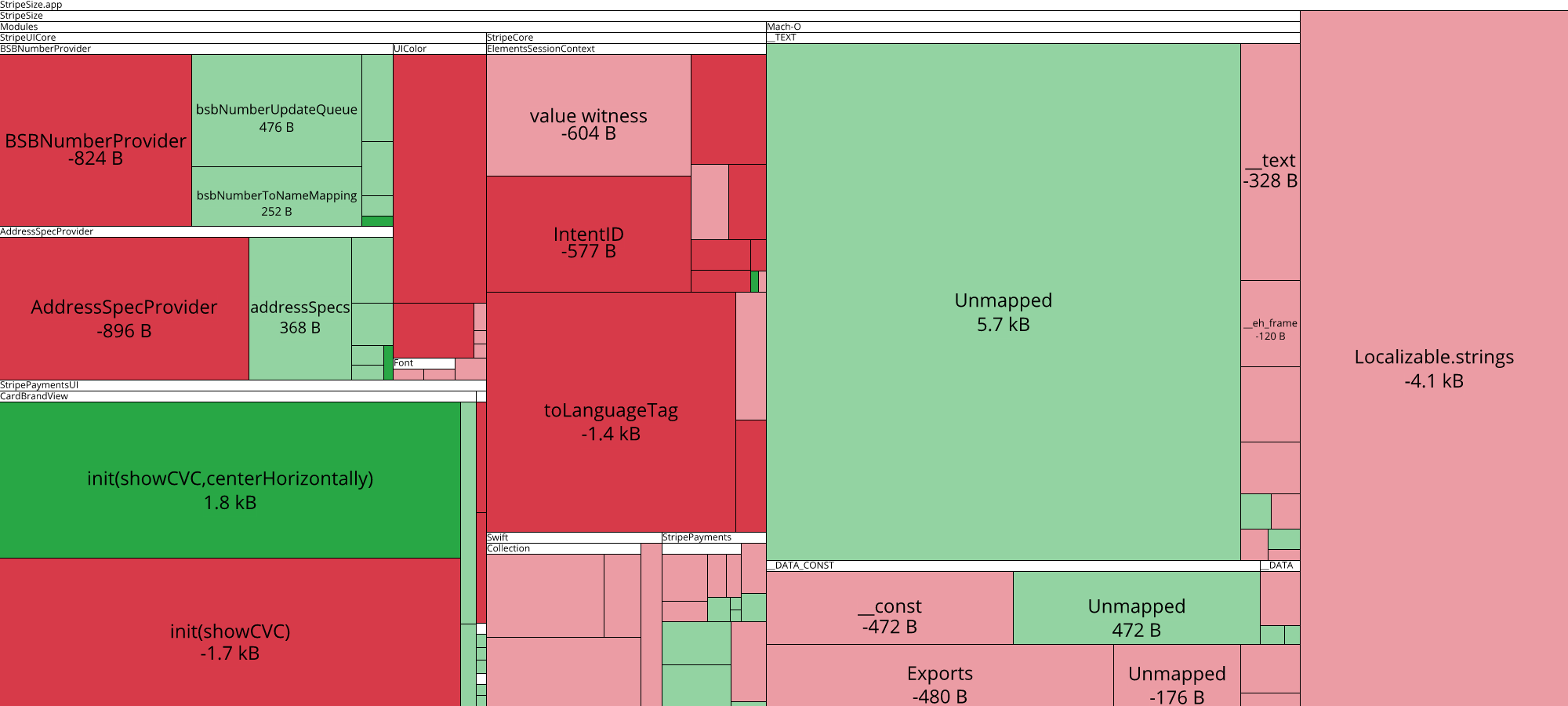The width and height of the screenshot is (1568, 706).
Task: Click the AddressSpecProvider header bar
Action: 196,232
